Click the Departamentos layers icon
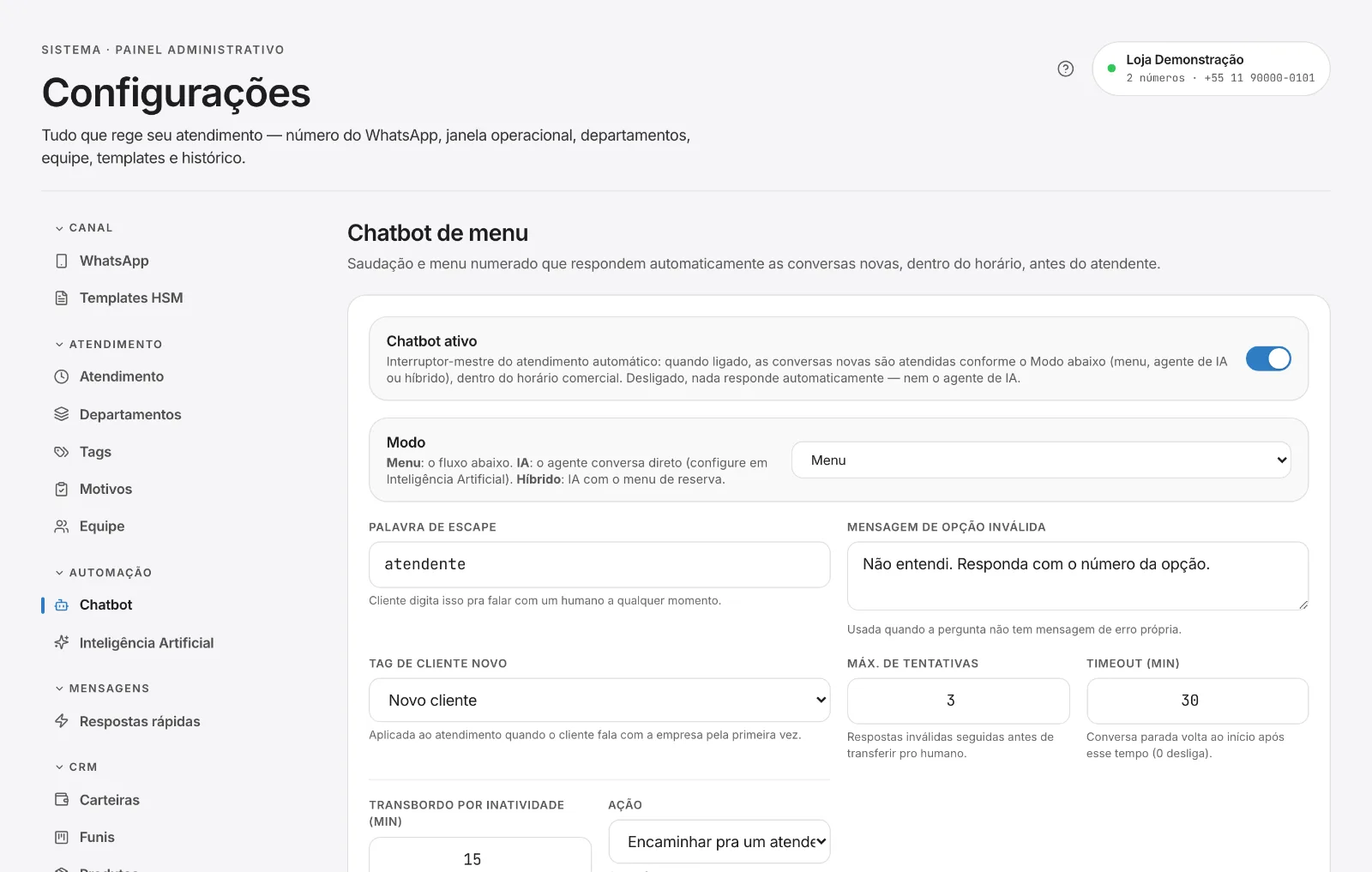This screenshot has height=872, width=1372. pos(62,414)
